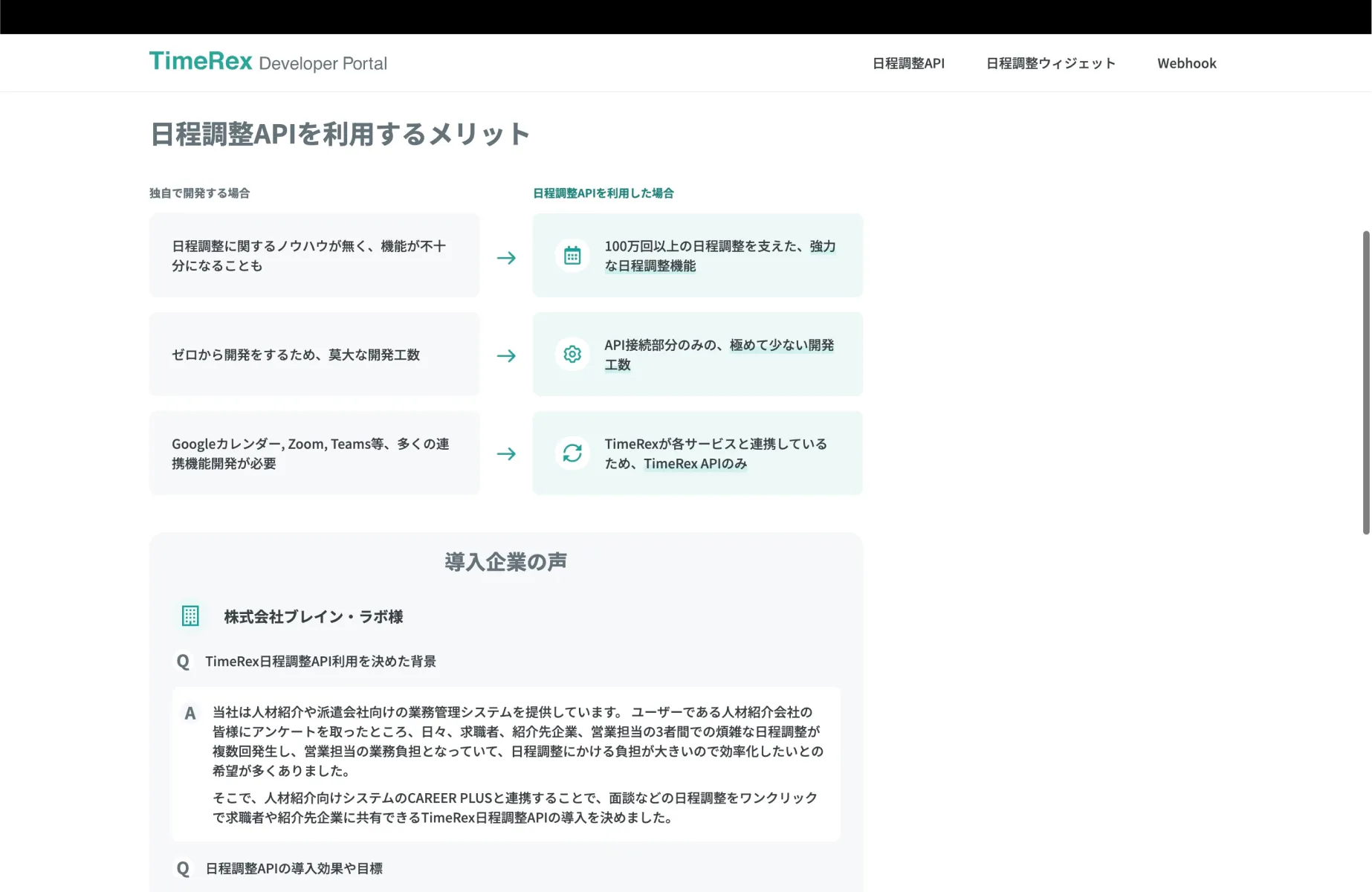This screenshot has width=1372, height=892.
Task: Click the answer paragraph starting そこで、人材紹介向け
Action: click(x=515, y=808)
